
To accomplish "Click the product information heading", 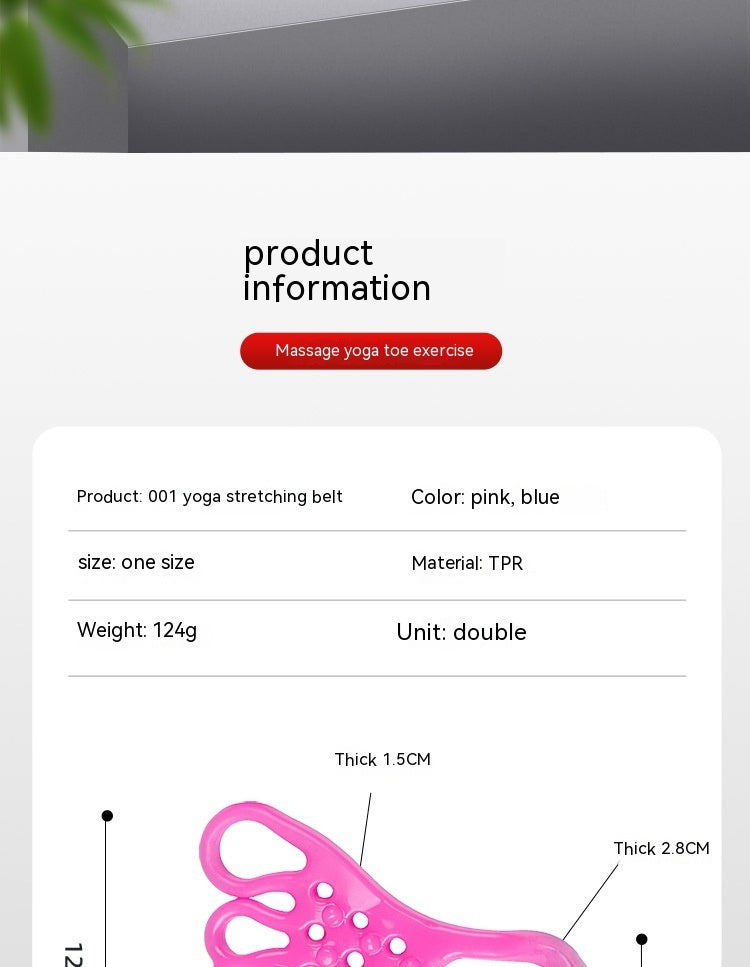I will [x=337, y=271].
